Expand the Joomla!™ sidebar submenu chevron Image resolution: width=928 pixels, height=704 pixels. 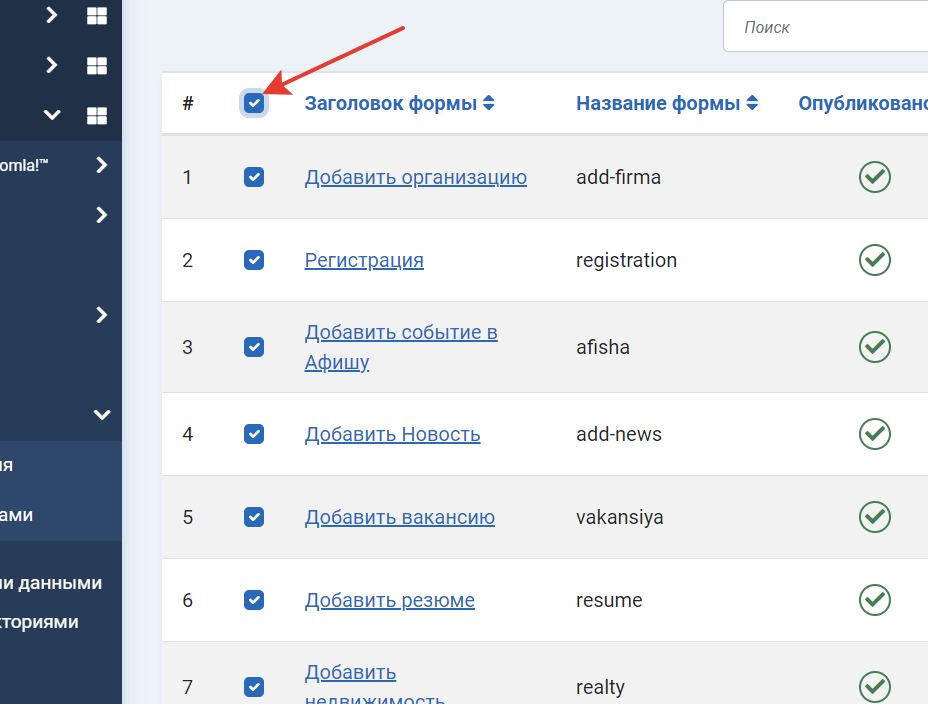pyautogui.click(x=101, y=165)
